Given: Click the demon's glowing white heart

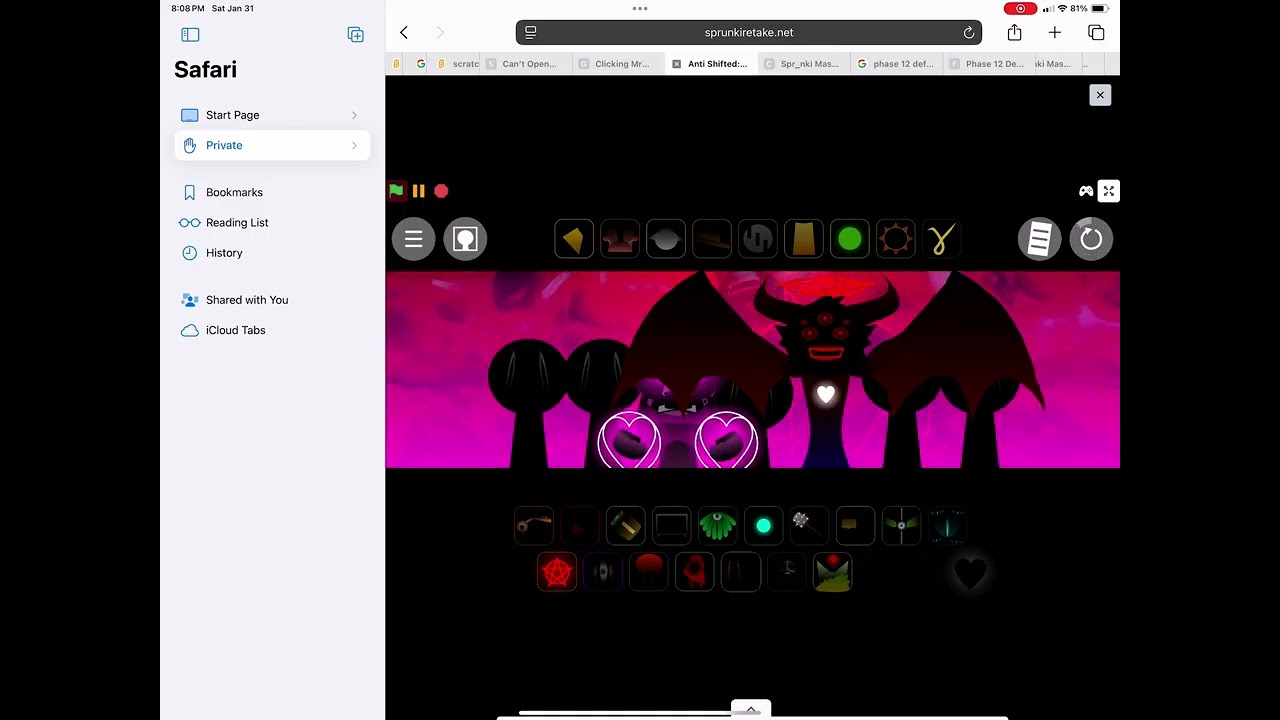Looking at the screenshot, I should coord(826,395).
